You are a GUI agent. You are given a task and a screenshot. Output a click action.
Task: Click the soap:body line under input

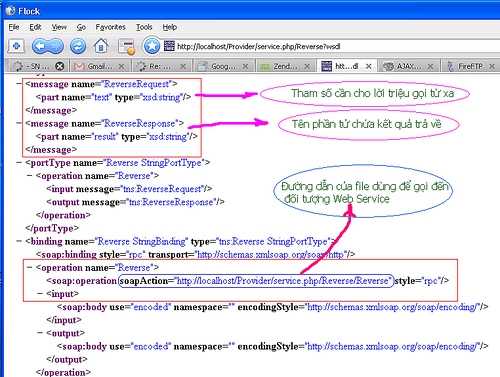272,307
